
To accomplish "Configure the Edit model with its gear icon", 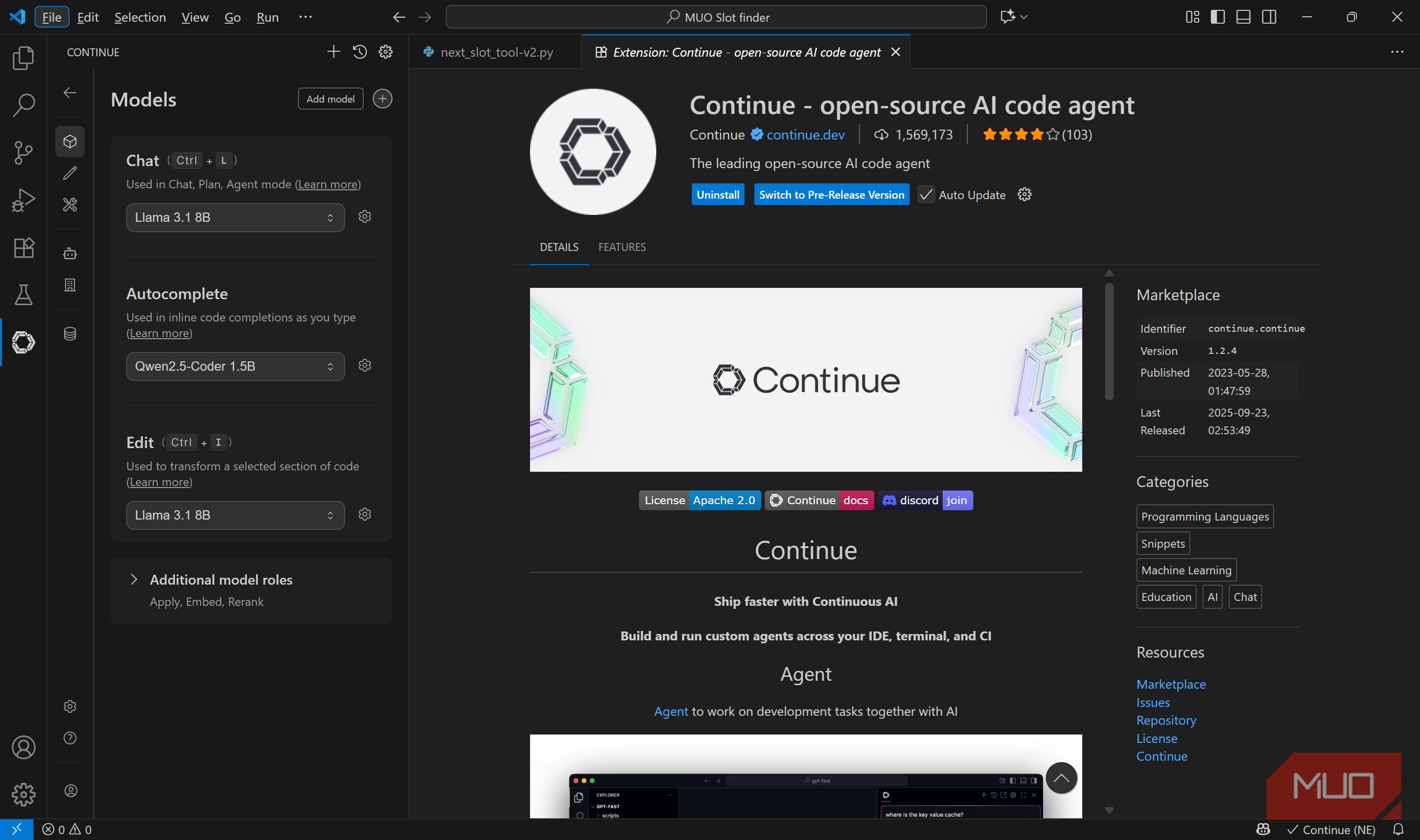I will [x=365, y=514].
